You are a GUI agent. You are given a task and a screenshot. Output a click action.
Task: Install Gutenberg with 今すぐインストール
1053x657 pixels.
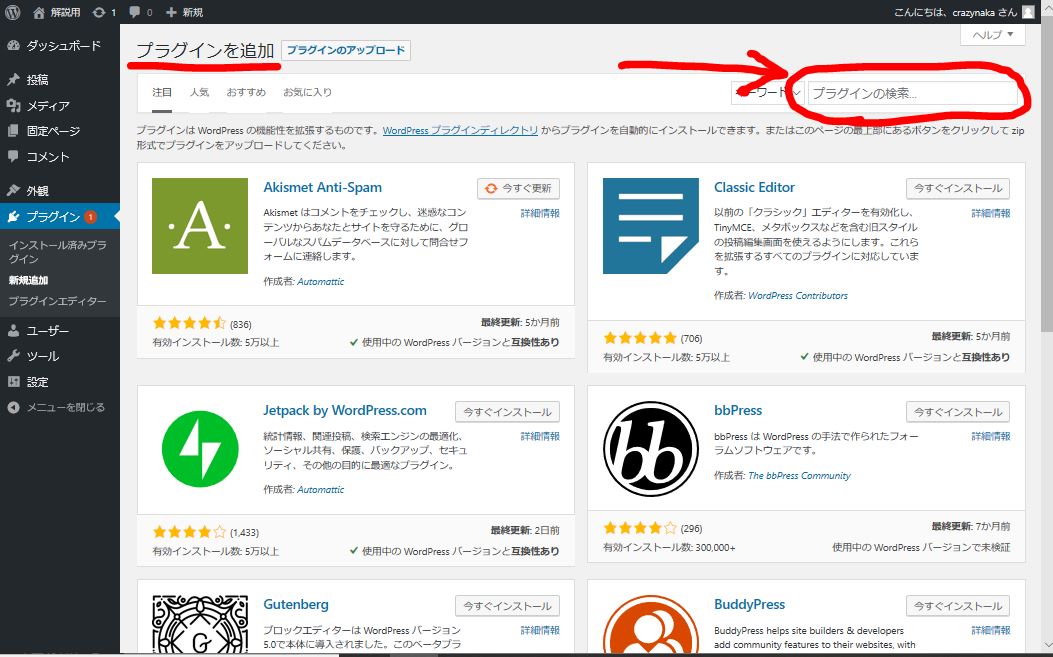click(x=507, y=606)
